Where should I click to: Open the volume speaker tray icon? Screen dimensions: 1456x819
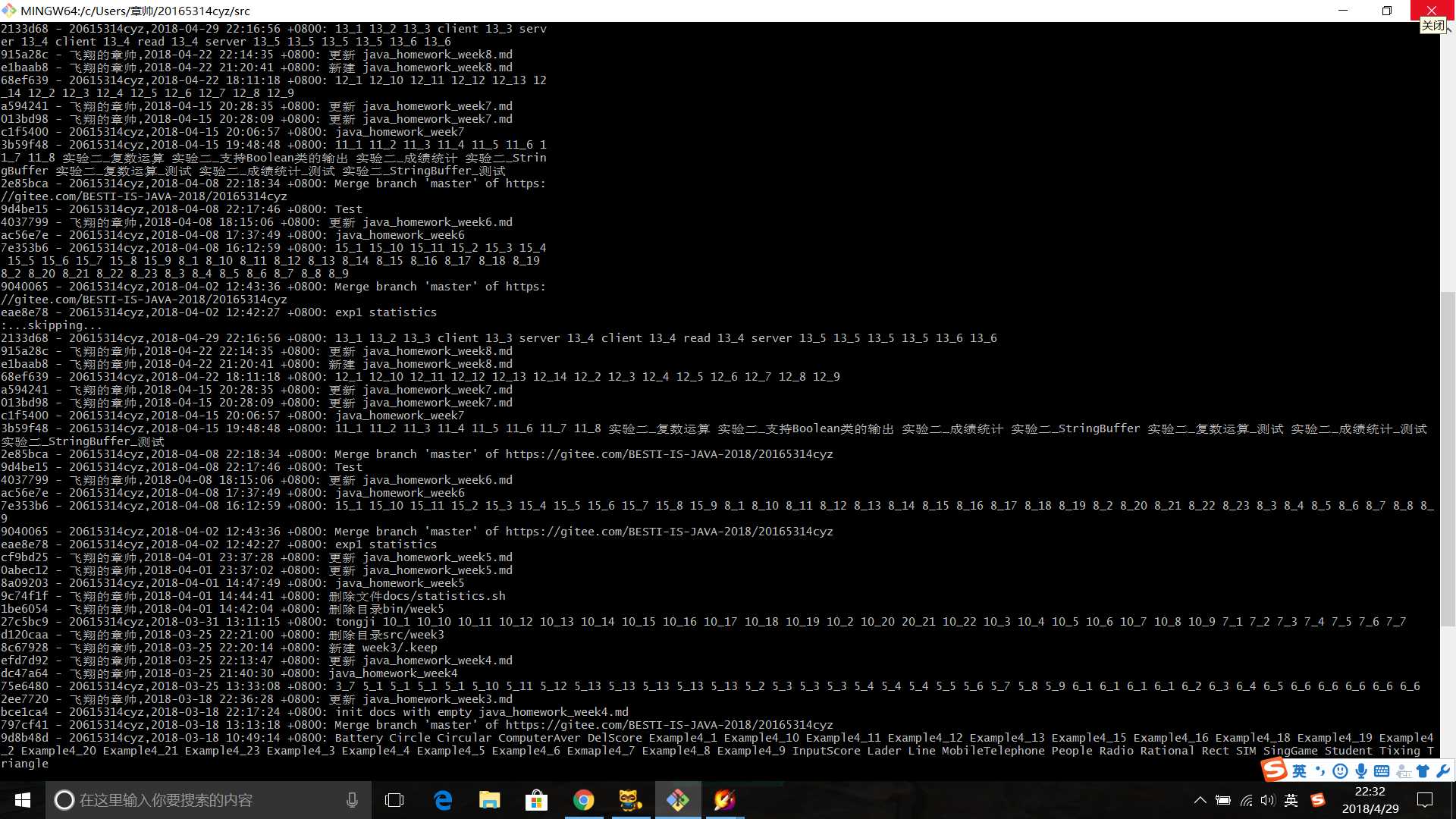pyautogui.click(x=1268, y=800)
